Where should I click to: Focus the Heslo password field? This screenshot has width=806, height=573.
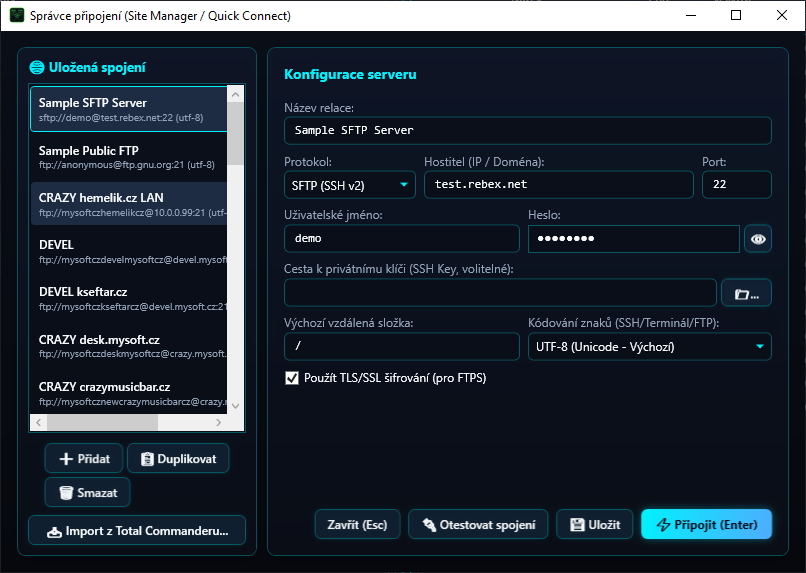tap(634, 238)
